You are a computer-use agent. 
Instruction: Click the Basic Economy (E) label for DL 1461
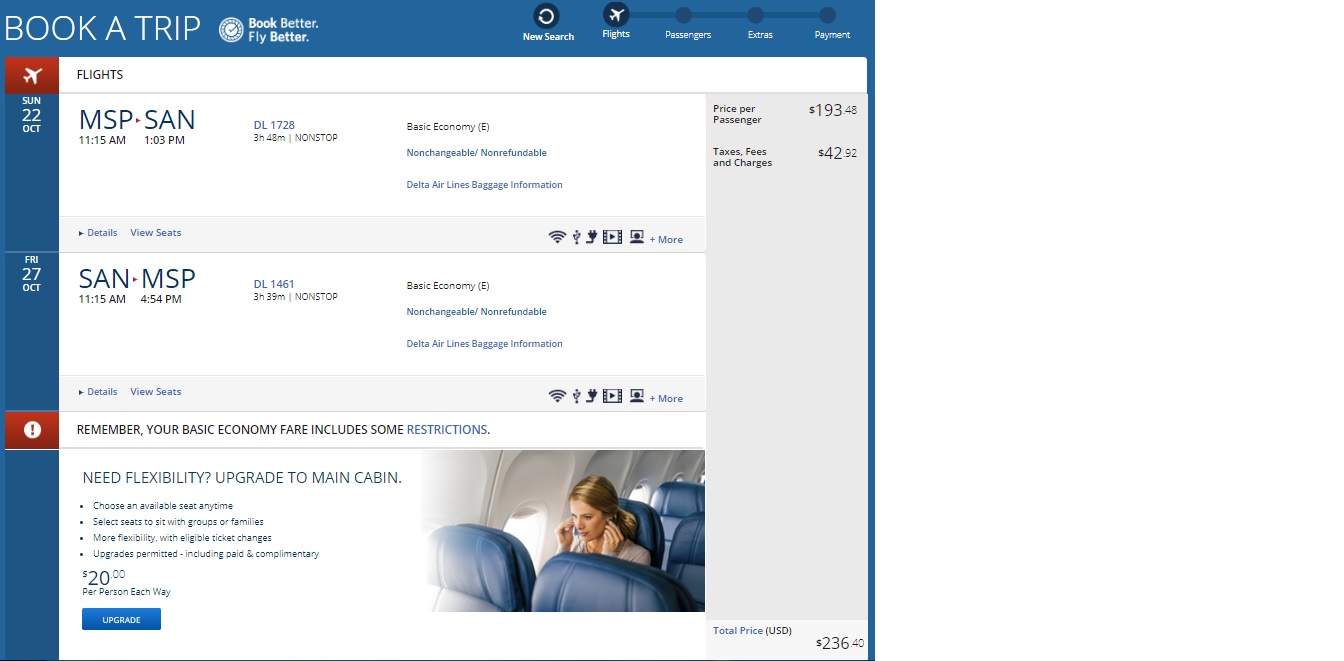448,286
